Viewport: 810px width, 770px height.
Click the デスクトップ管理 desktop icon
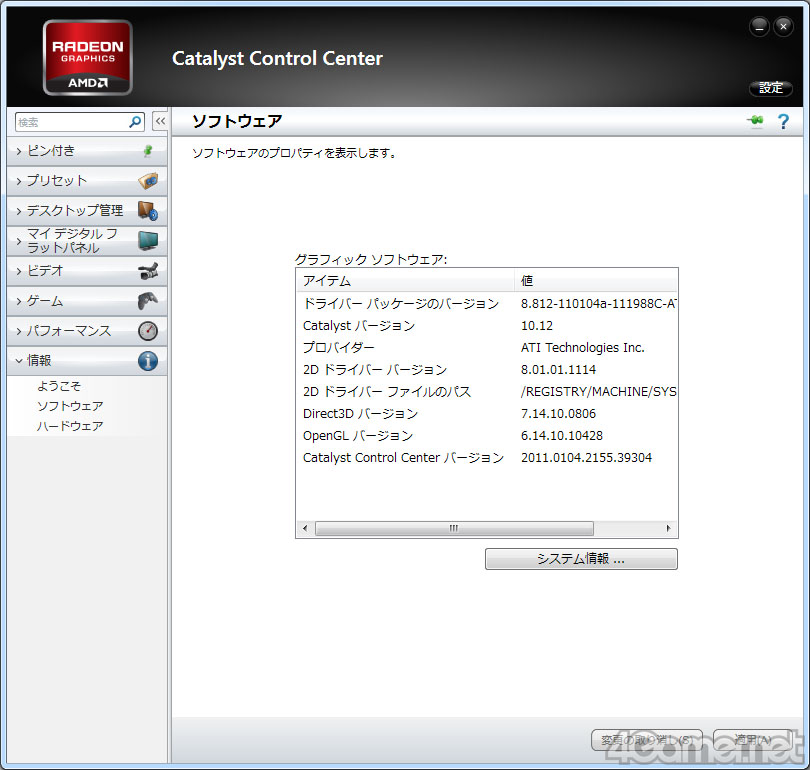click(148, 211)
